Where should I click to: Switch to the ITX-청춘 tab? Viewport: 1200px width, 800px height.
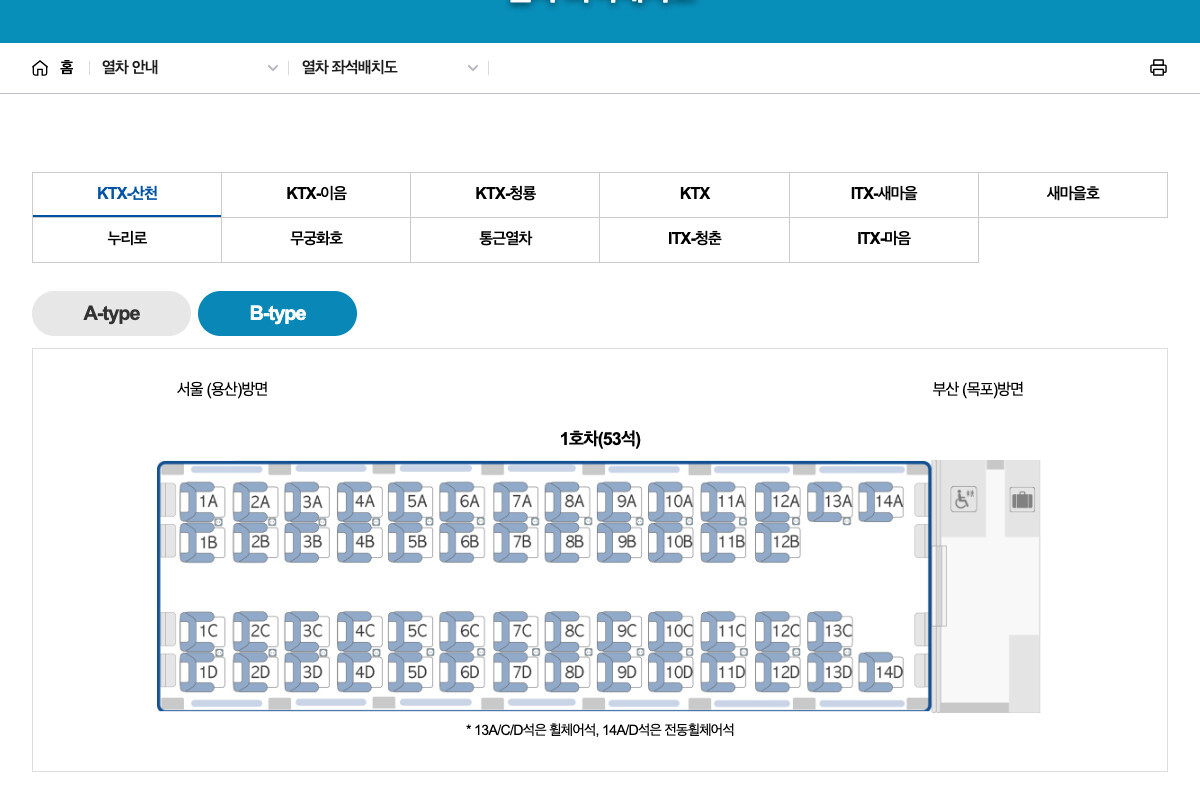694,240
